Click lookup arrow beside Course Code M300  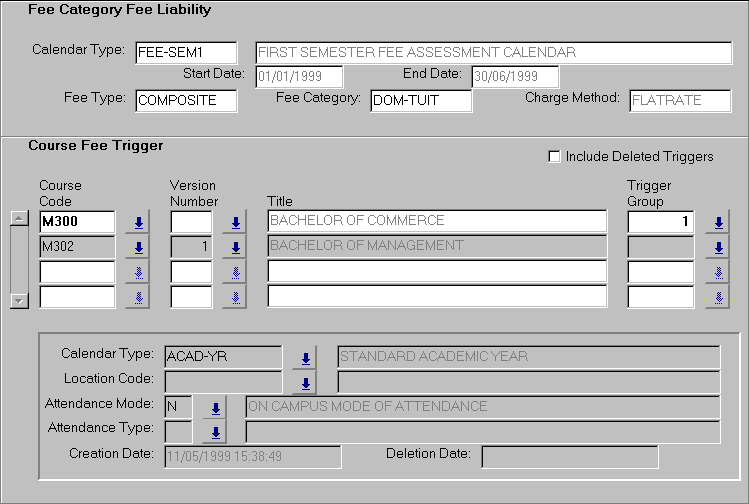click(x=137, y=222)
